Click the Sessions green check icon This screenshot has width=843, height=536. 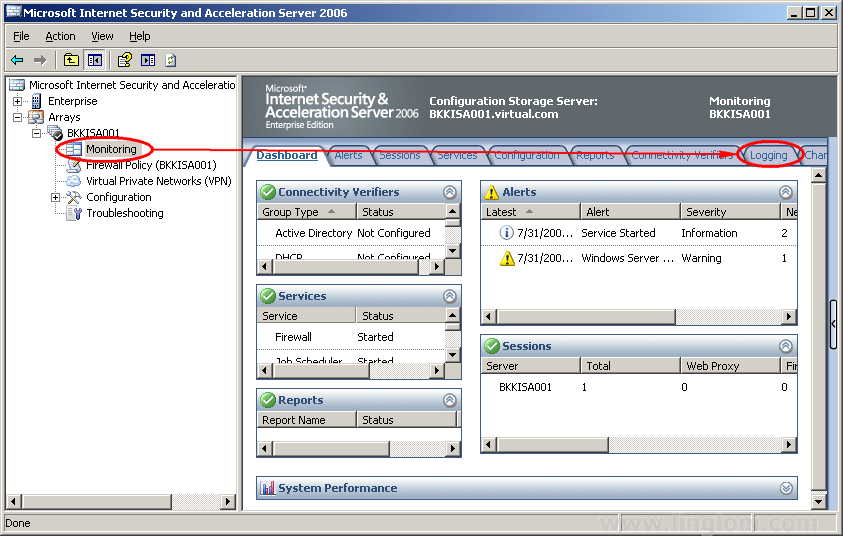[x=491, y=346]
